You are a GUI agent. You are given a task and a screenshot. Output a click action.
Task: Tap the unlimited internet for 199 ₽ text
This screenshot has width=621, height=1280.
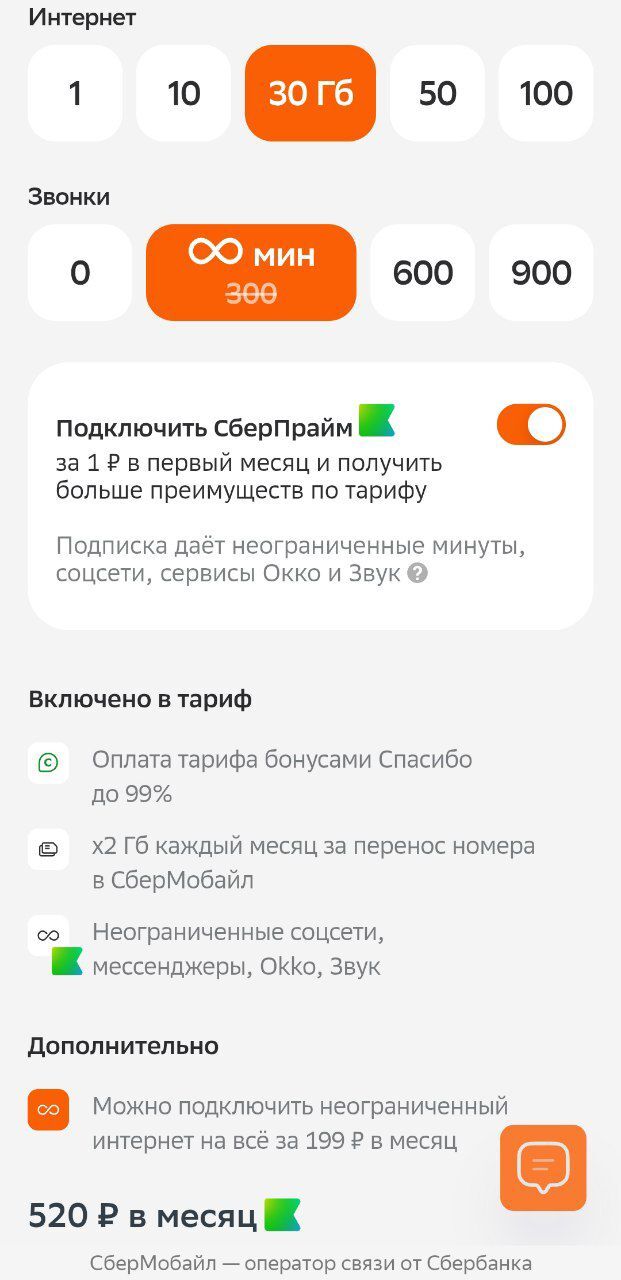[x=299, y=1123]
